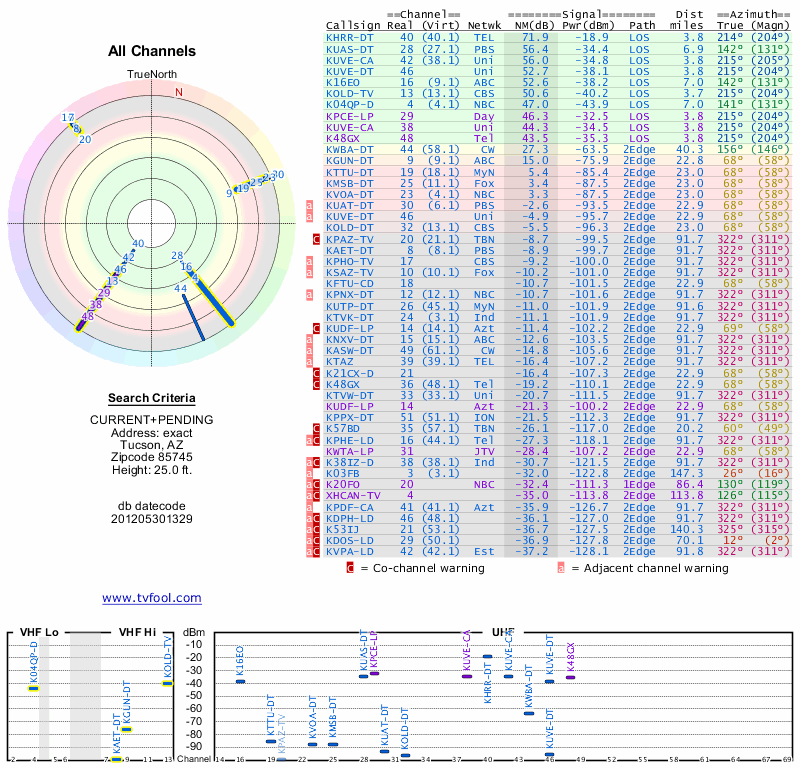Open the www.tvfool.com link

(152, 598)
